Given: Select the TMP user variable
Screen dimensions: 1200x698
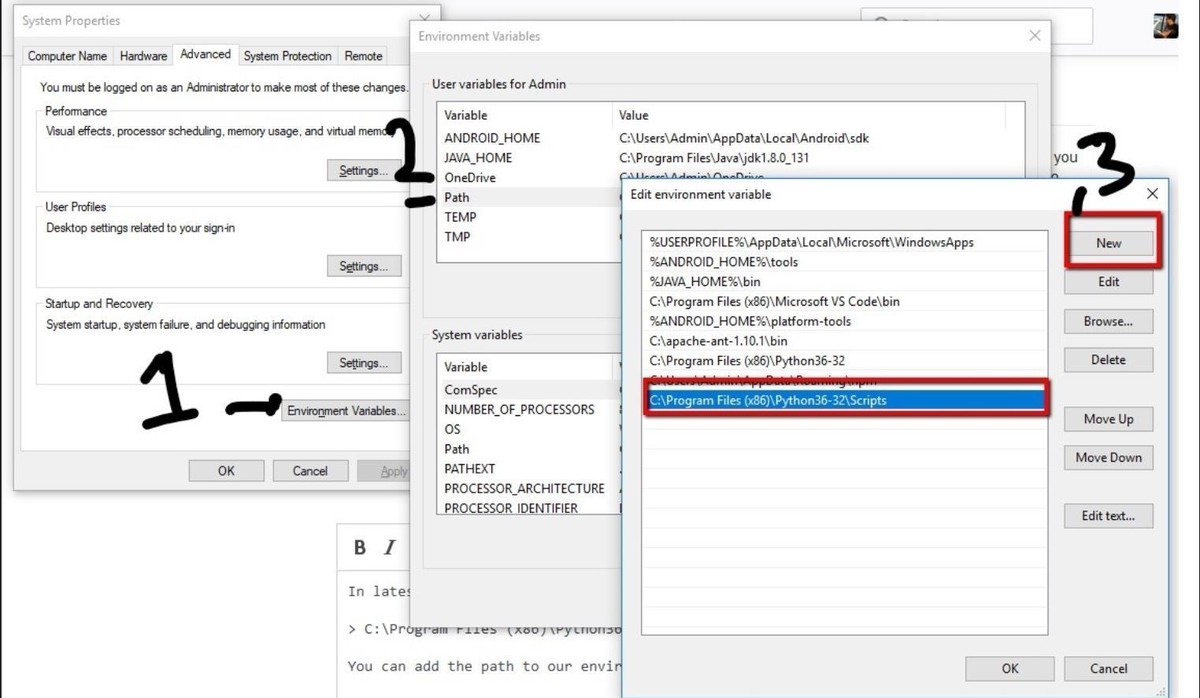Looking at the screenshot, I should (x=457, y=237).
